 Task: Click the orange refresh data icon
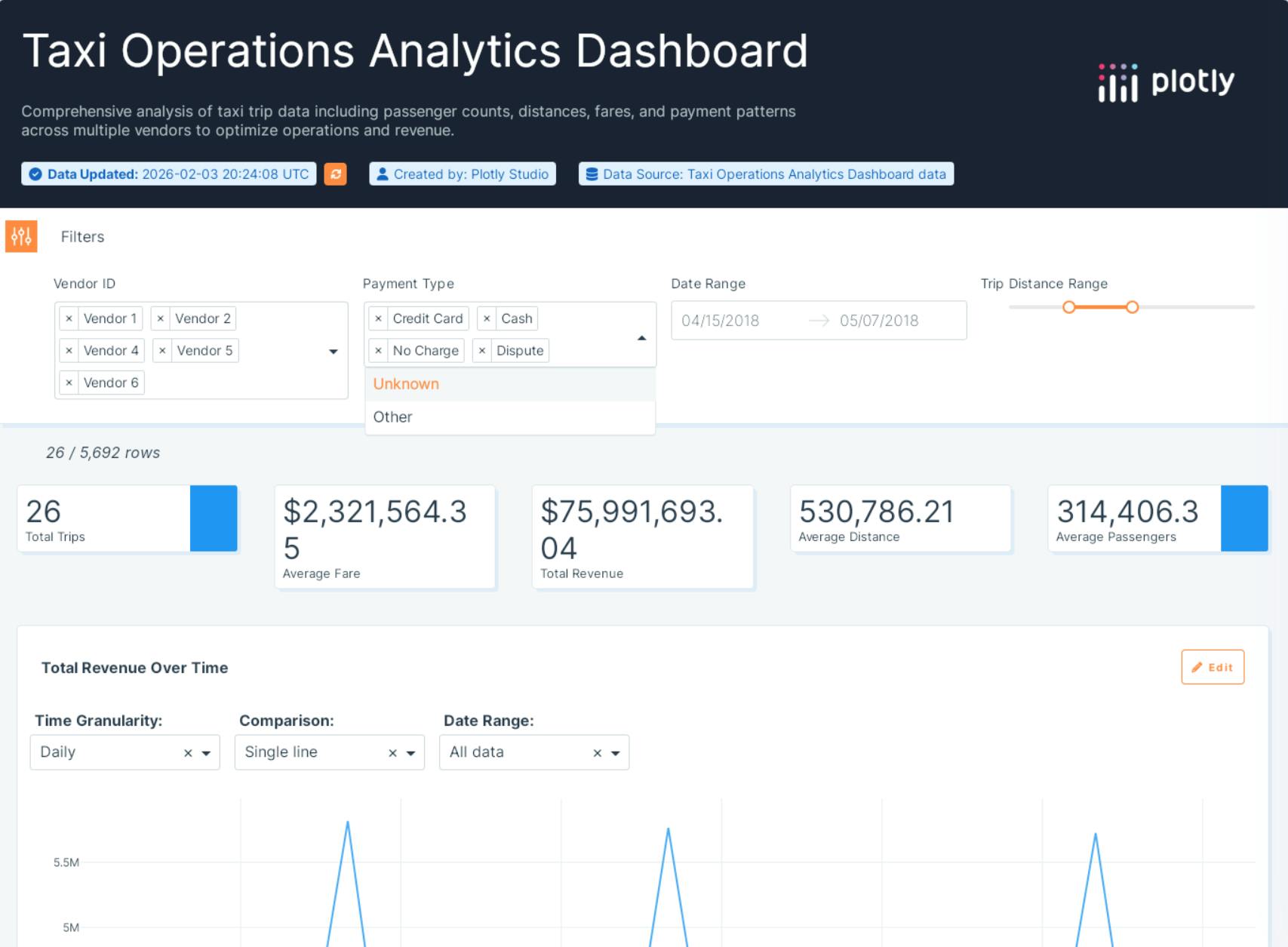point(335,174)
